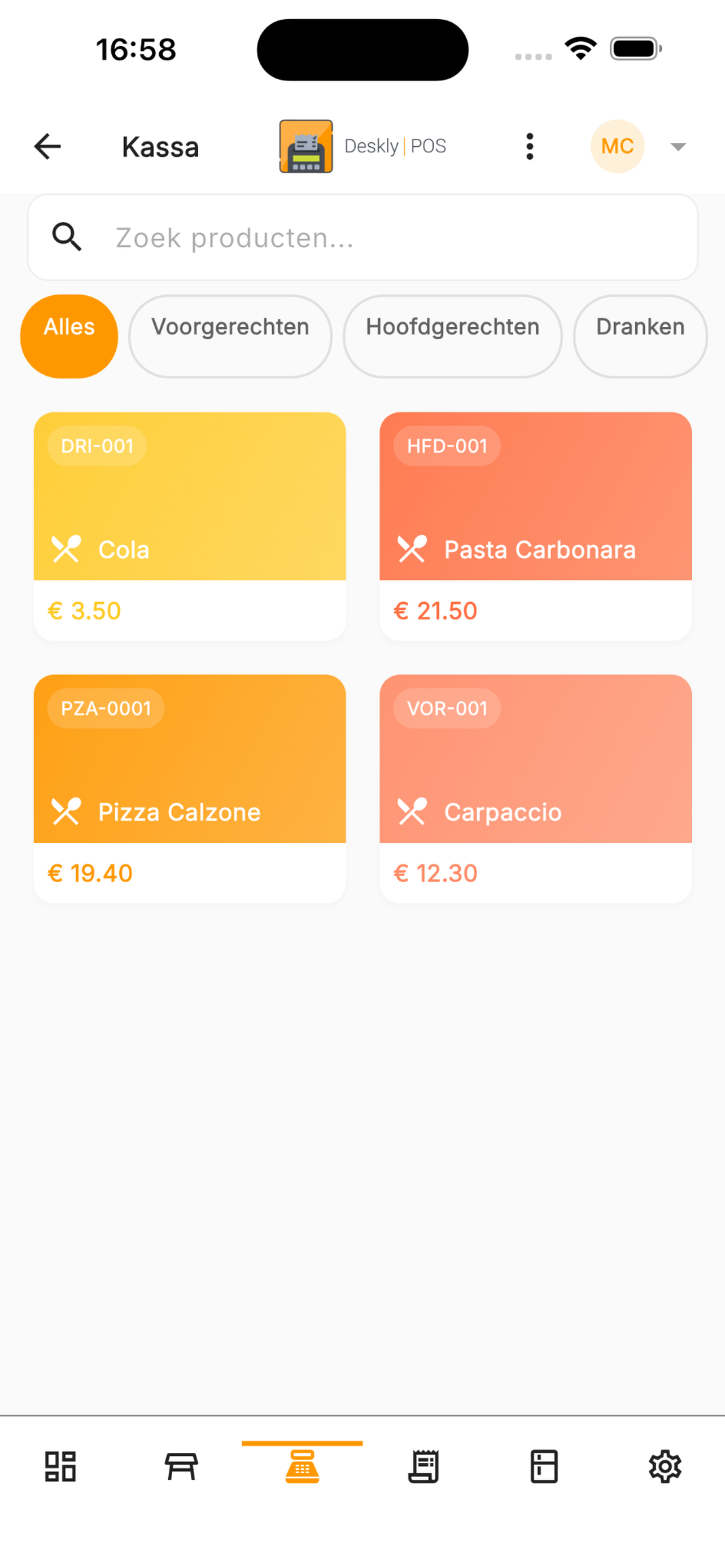Open the dashboard grid icon
This screenshot has height=1568, width=725.
point(60,1466)
